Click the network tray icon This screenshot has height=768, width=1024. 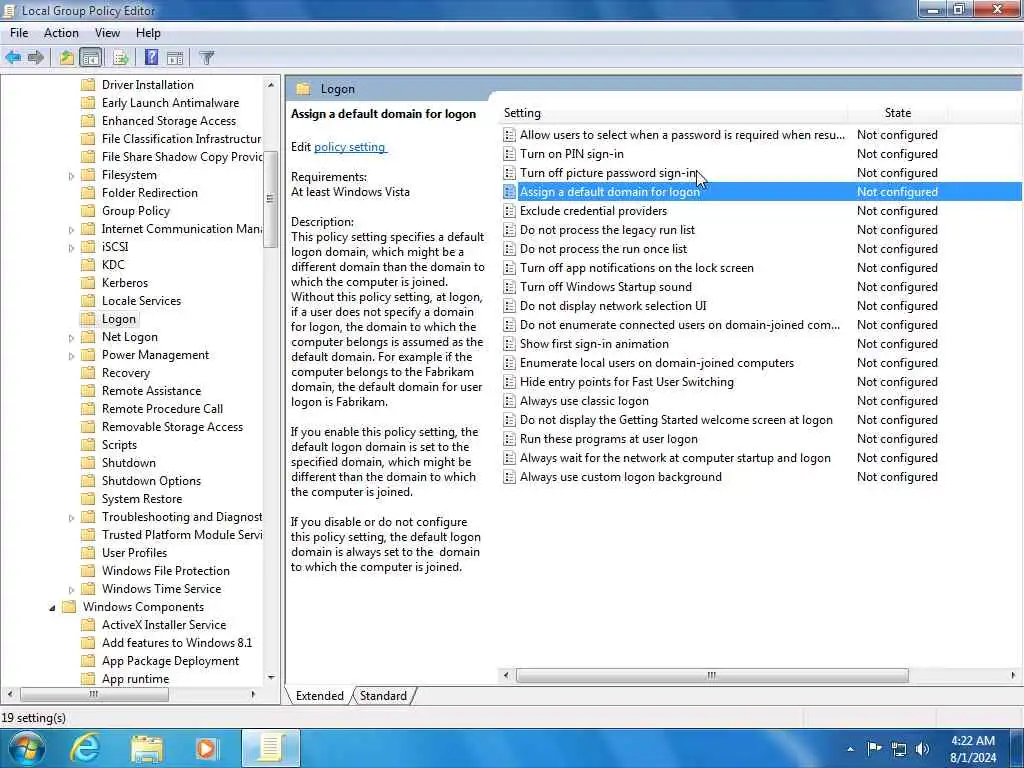899,749
